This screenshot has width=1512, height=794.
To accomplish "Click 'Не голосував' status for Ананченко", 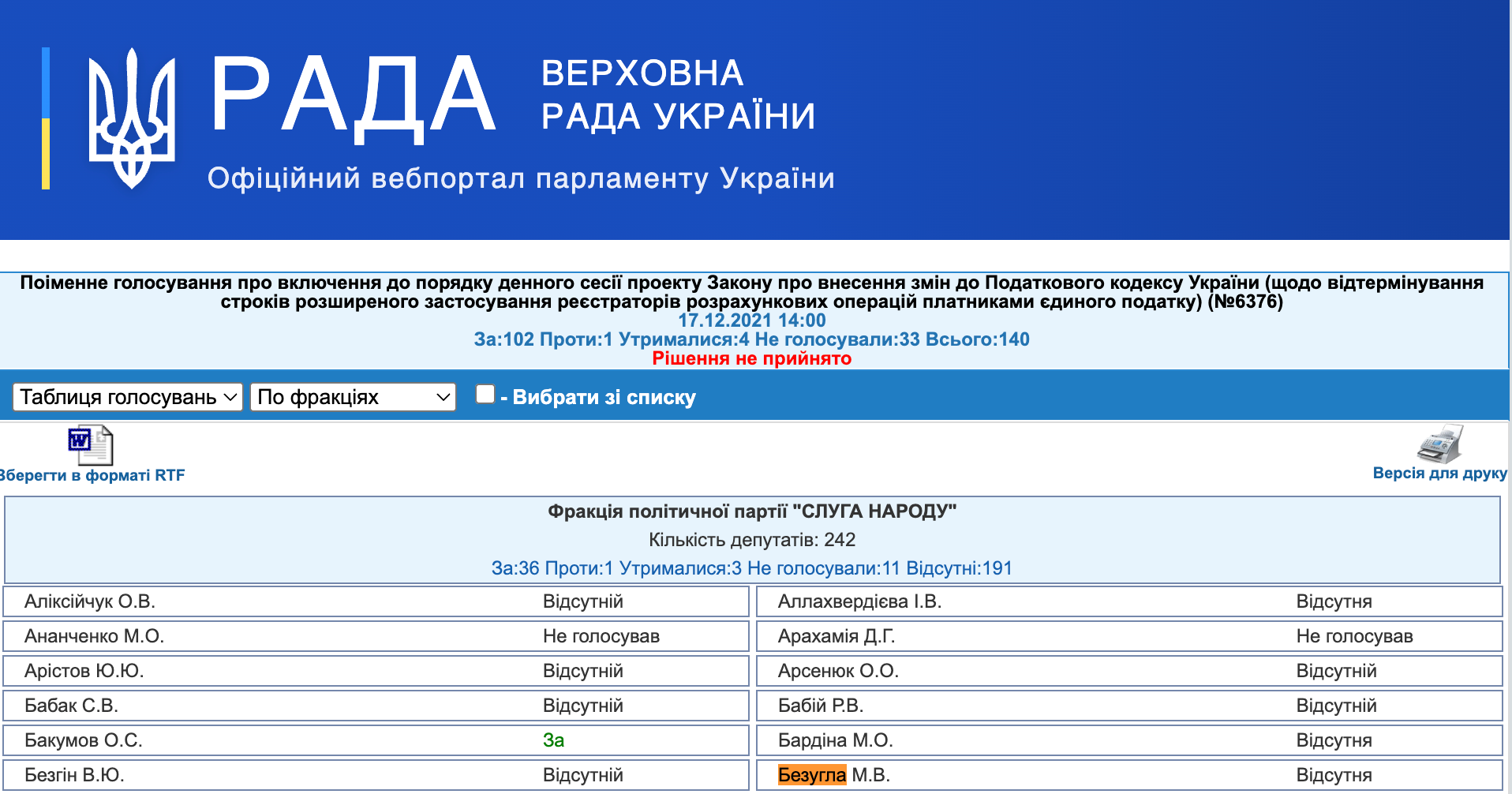I will pos(601,636).
